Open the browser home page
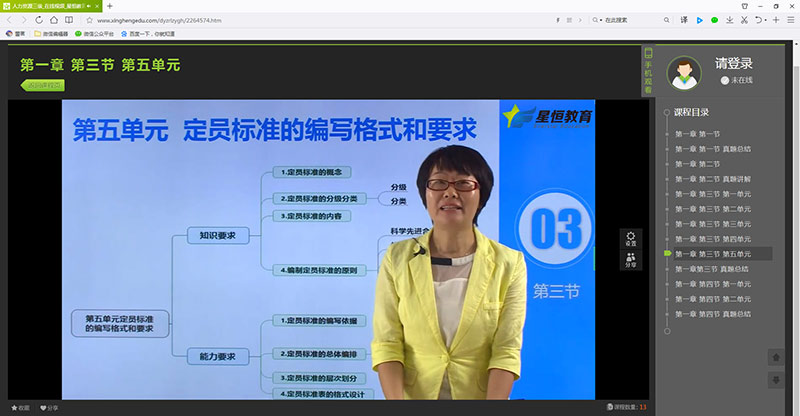This screenshot has width=800, height=416. tap(54, 20)
